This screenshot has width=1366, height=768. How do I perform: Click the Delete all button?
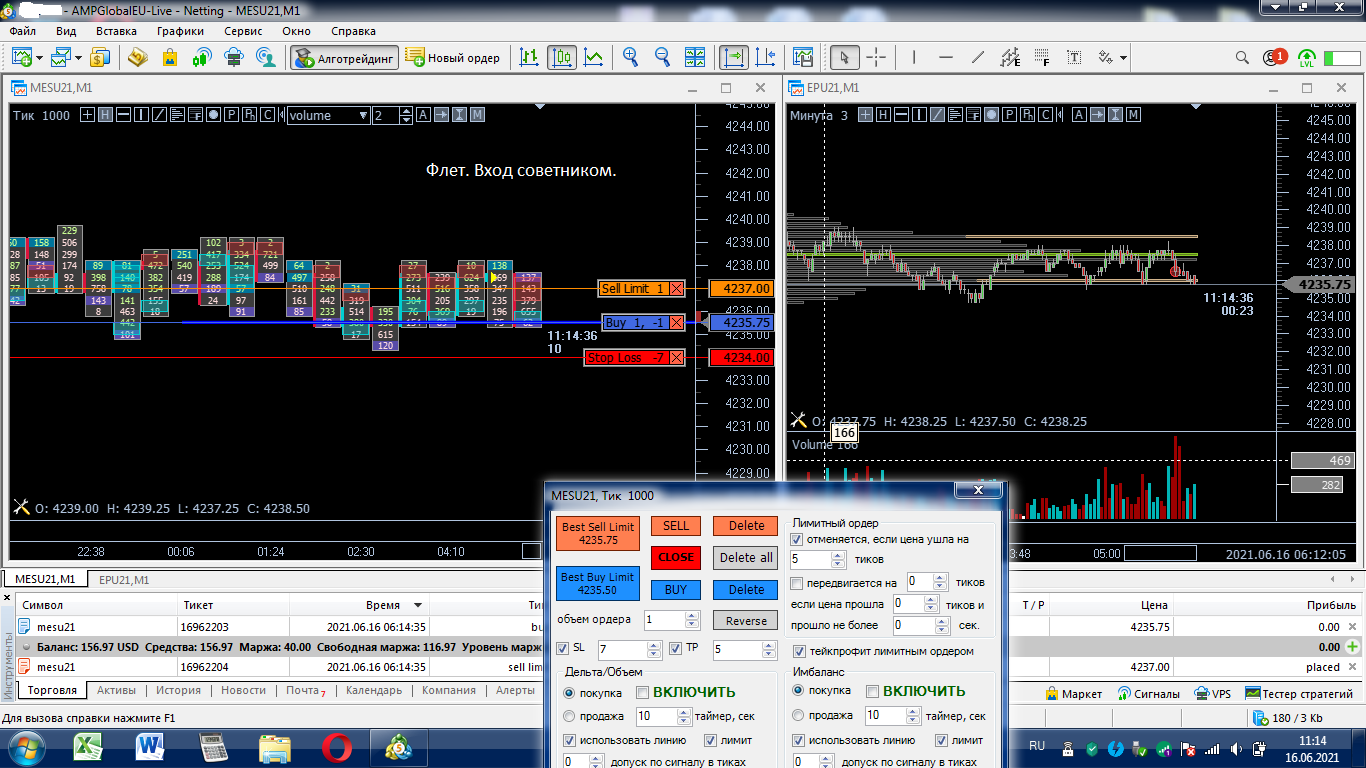point(746,557)
